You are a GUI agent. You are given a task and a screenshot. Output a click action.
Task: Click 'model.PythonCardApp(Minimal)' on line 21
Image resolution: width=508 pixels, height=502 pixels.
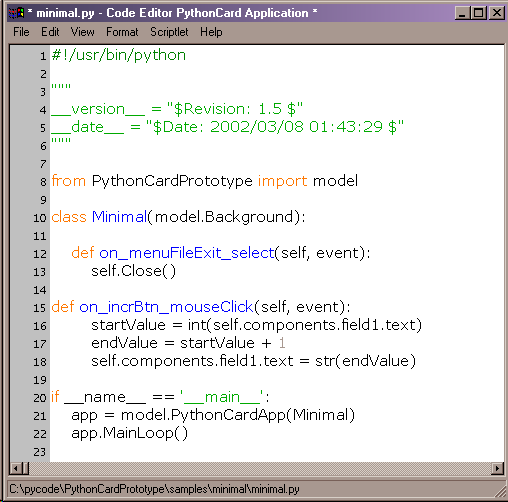click(x=238, y=415)
